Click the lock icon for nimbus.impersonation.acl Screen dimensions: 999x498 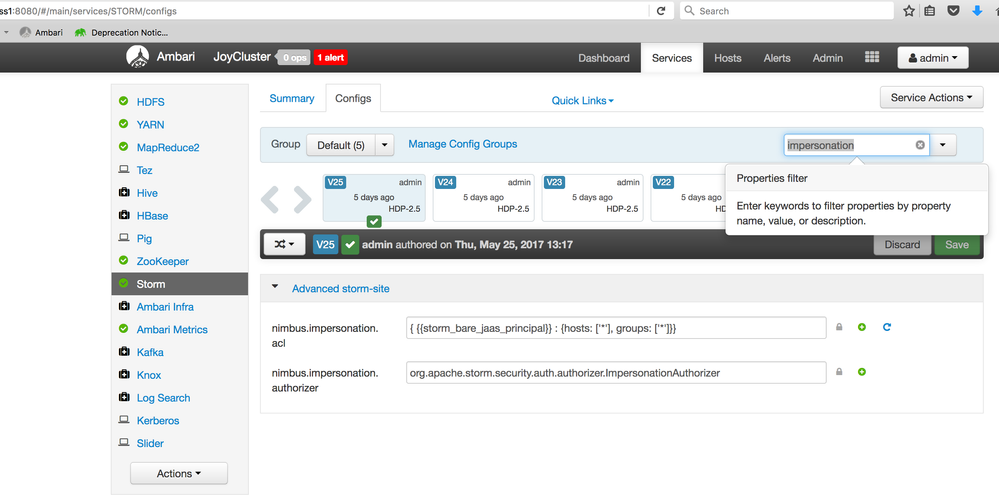[839, 327]
